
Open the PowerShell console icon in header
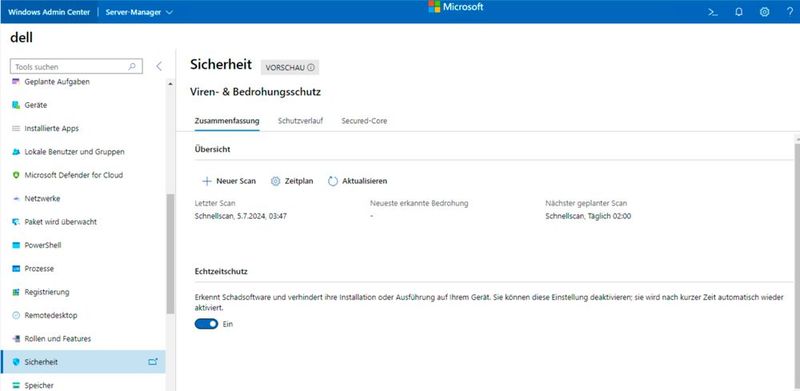(713, 12)
